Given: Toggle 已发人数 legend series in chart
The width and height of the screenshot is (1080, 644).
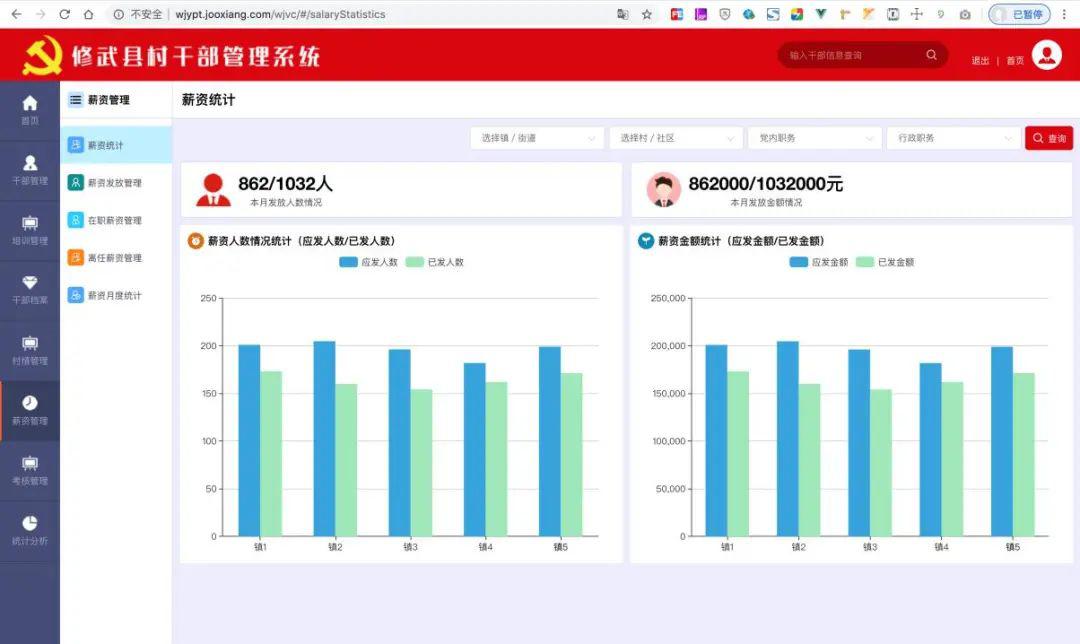Looking at the screenshot, I should click(434, 262).
